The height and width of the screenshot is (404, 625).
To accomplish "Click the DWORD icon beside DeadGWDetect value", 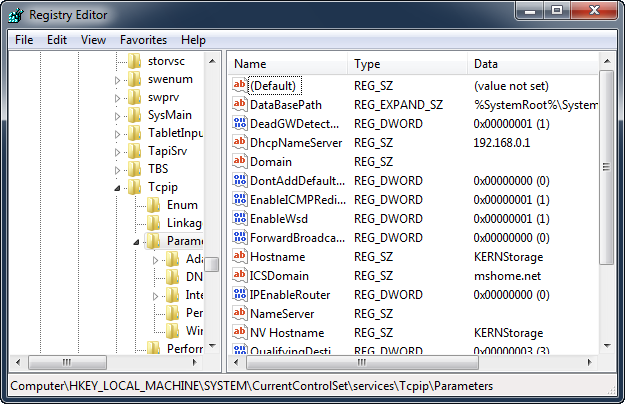I will [239, 124].
